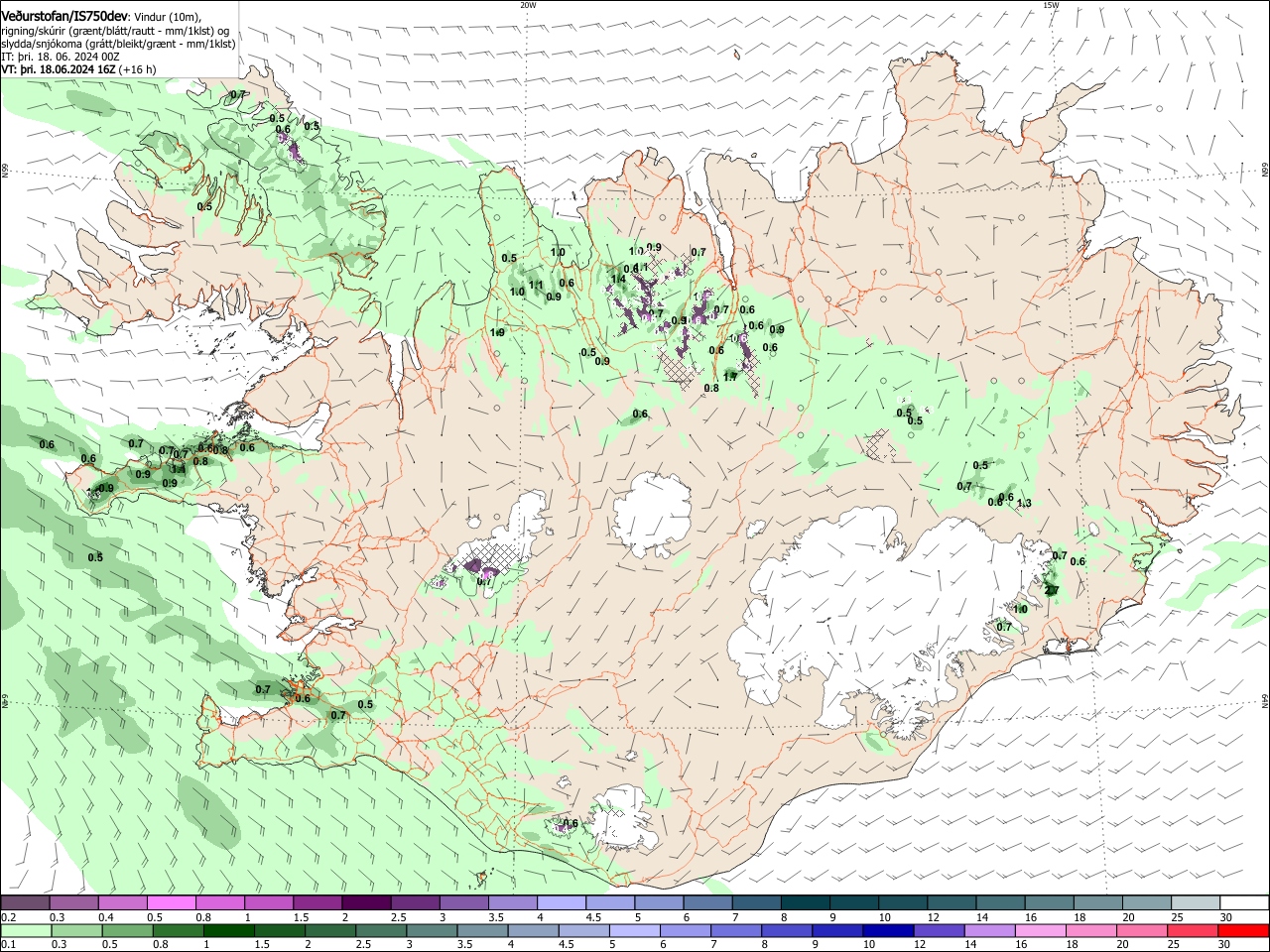Click the red bottom-row swatch between 25 and 30
Viewport: 1270px width, 952px height.
[x=1195, y=931]
